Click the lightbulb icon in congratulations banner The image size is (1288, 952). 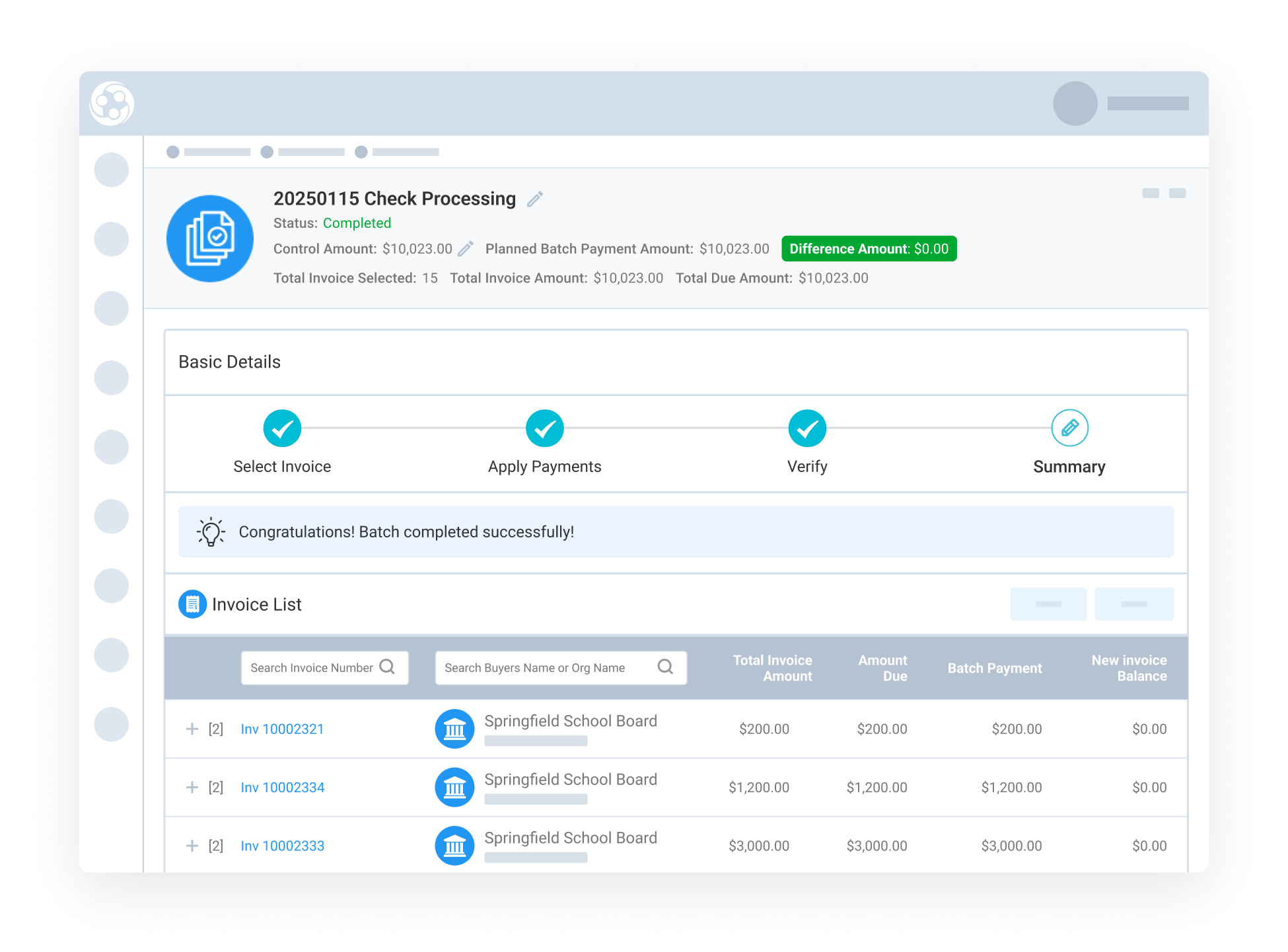(210, 531)
